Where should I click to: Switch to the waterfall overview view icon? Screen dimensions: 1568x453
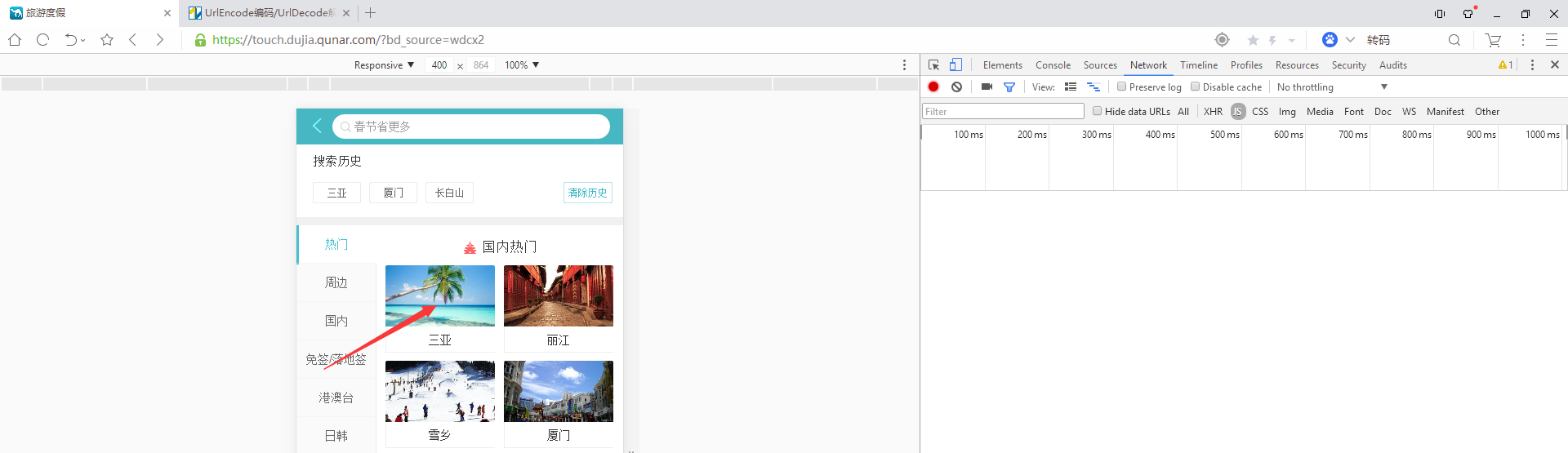pos(1094,87)
